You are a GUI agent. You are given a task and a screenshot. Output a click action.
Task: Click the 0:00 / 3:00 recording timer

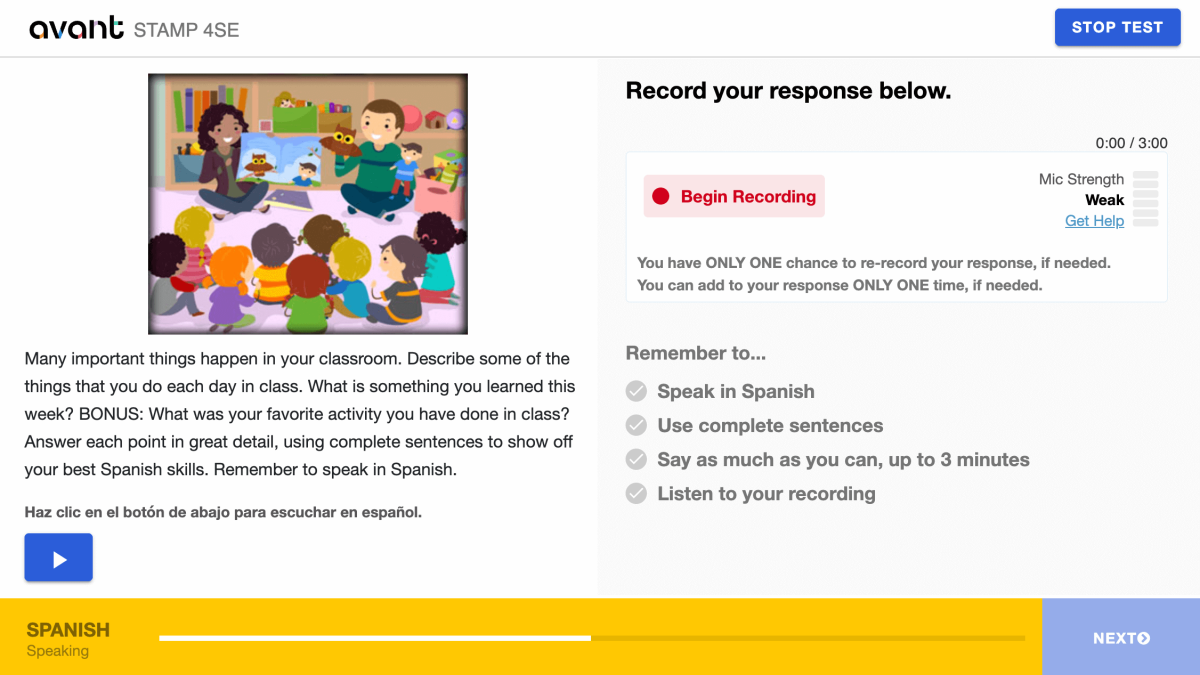[x=1131, y=143]
